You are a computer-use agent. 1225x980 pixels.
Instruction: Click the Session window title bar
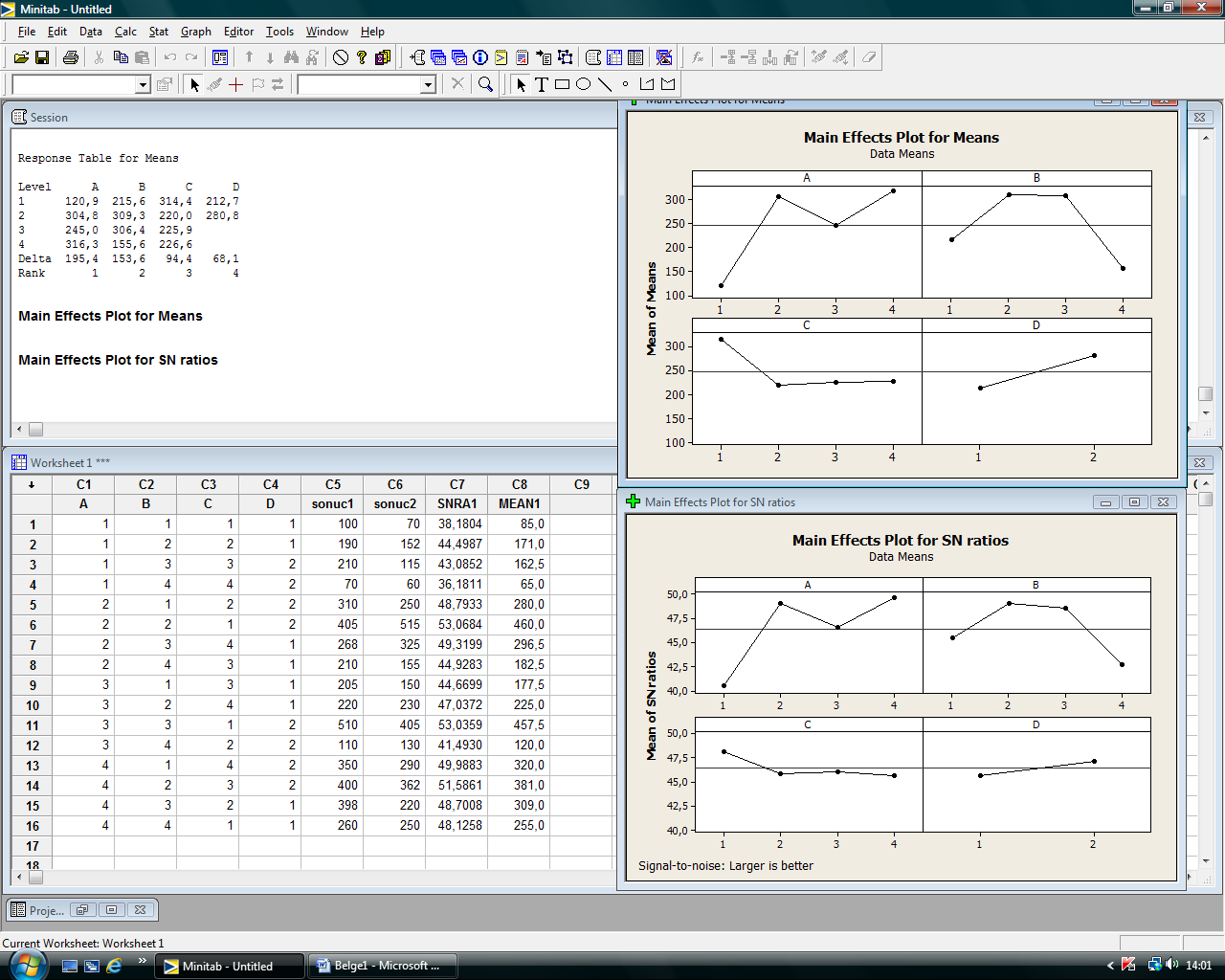(x=287, y=117)
